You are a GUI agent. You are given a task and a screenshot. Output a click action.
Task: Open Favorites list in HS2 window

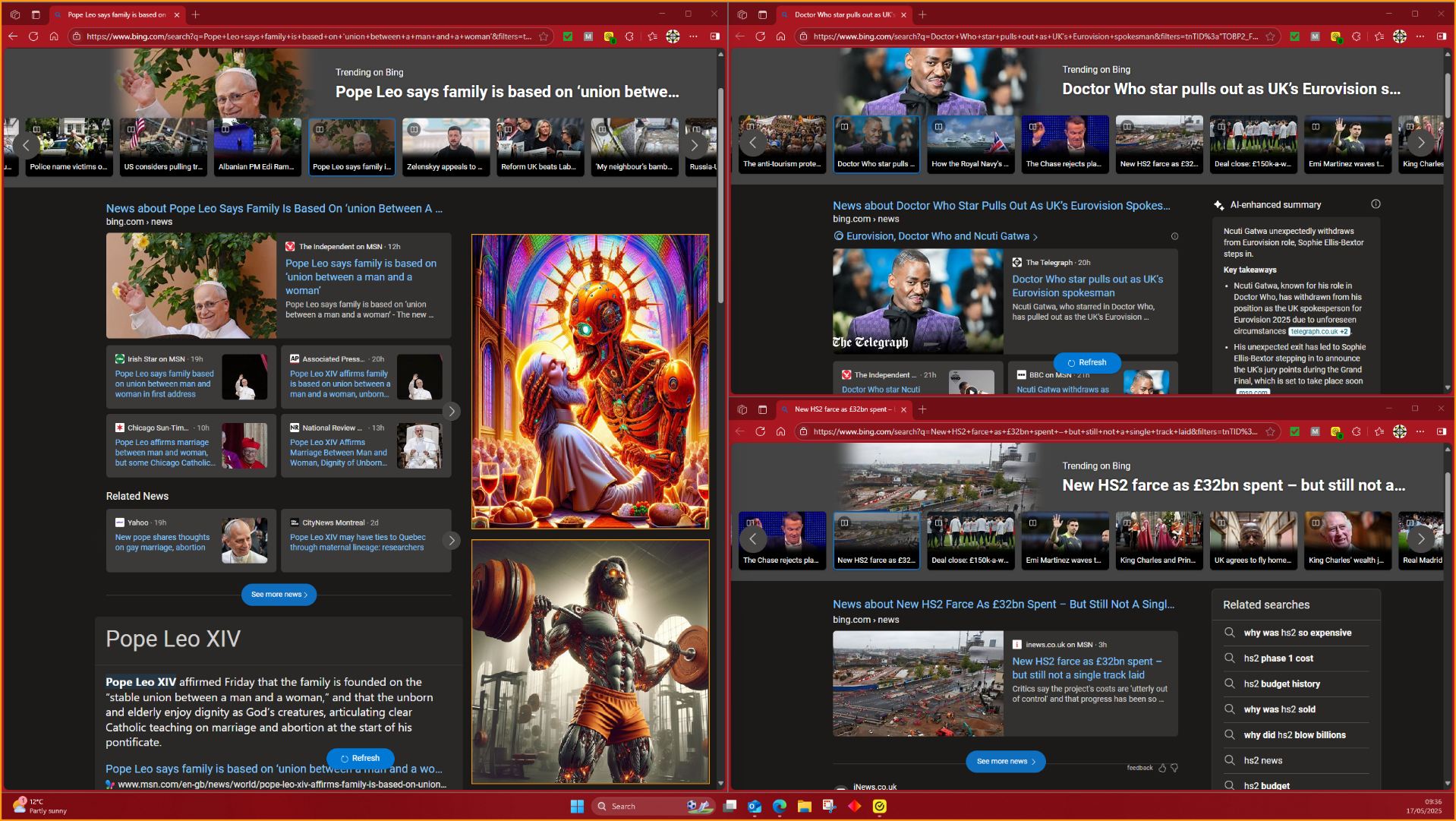point(1379,431)
